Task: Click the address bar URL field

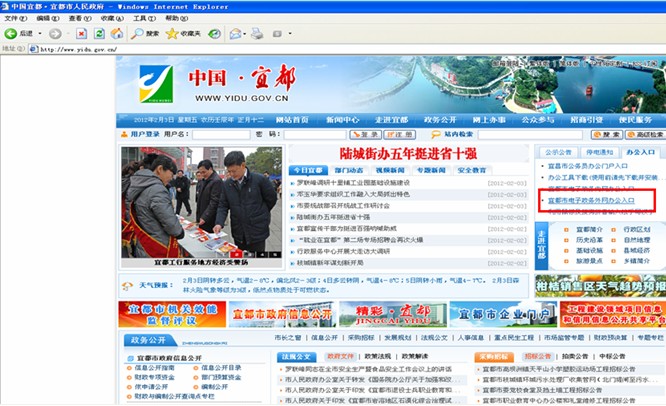Action: click(x=300, y=48)
